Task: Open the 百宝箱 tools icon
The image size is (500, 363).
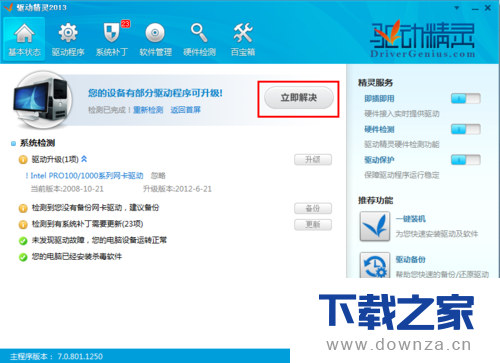Action: click(243, 33)
